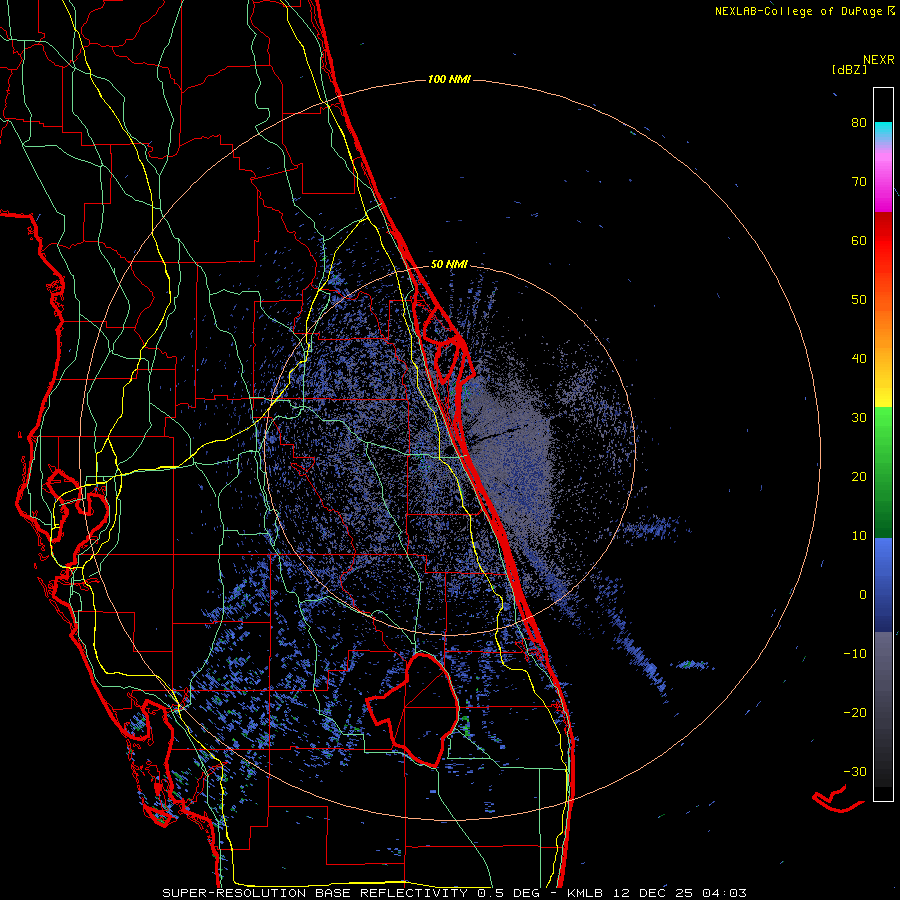Viewport: 900px width, 900px height.
Task: Click the 12 DEC 25 date text
Action: coord(653,893)
